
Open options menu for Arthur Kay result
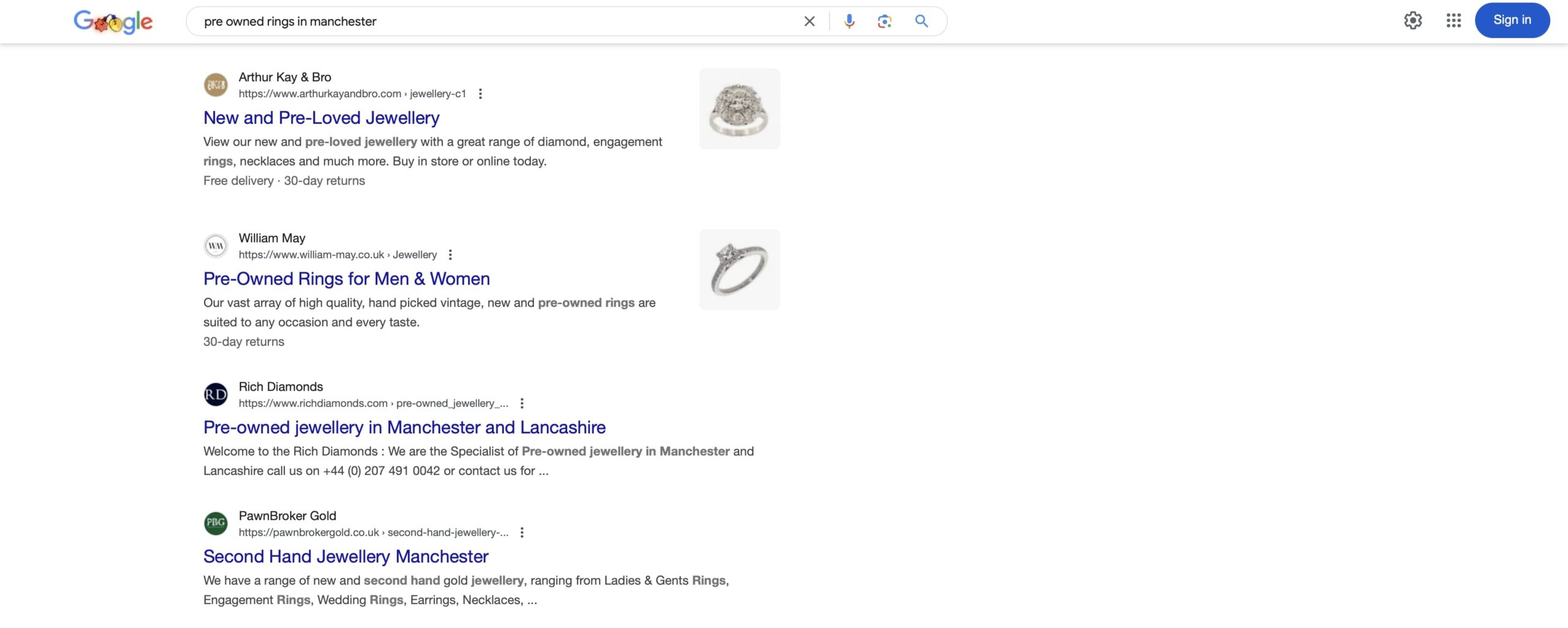point(480,94)
